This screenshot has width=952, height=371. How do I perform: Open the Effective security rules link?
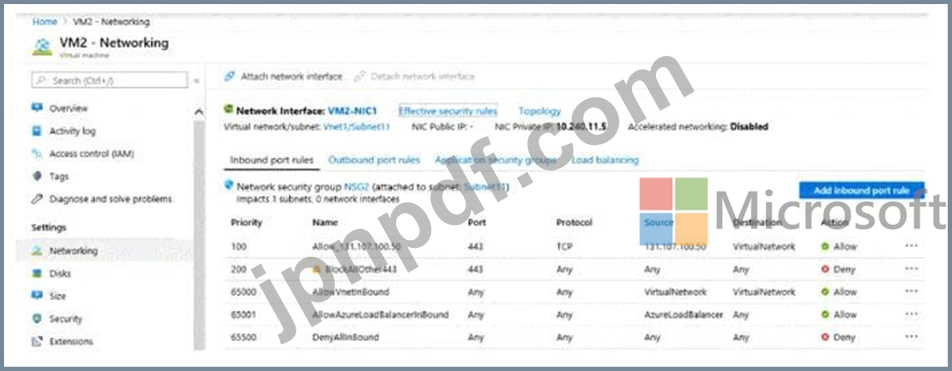[447, 111]
